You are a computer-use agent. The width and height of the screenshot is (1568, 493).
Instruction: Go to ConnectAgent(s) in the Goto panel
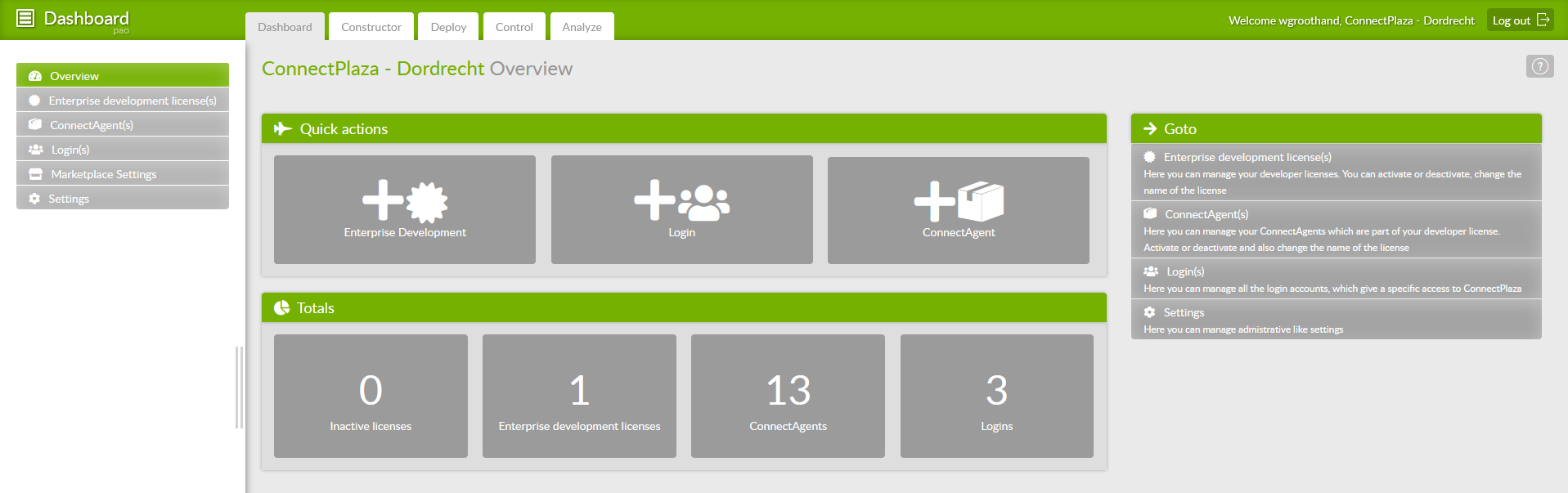point(1206,214)
